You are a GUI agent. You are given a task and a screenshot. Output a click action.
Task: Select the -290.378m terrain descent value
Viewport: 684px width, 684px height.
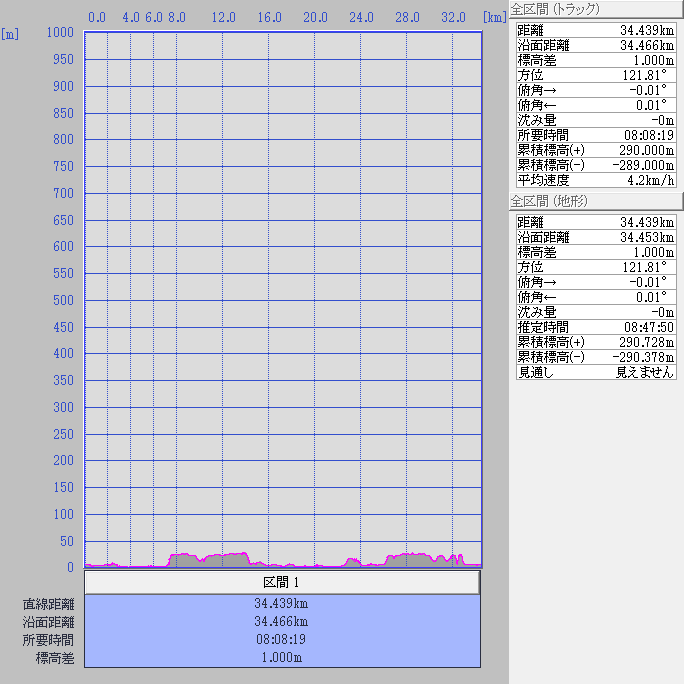[x=643, y=357]
